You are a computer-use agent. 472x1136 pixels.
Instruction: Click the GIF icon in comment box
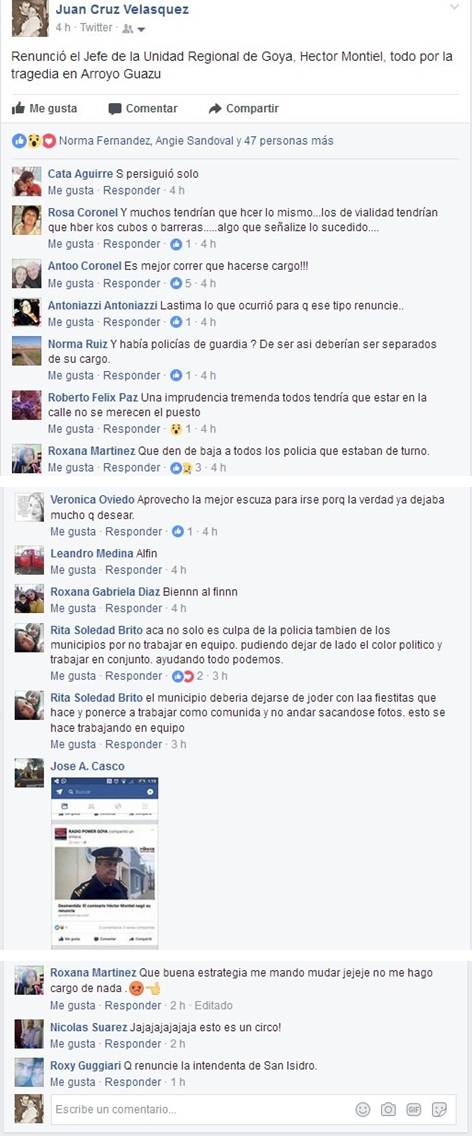pyautogui.click(x=414, y=1109)
